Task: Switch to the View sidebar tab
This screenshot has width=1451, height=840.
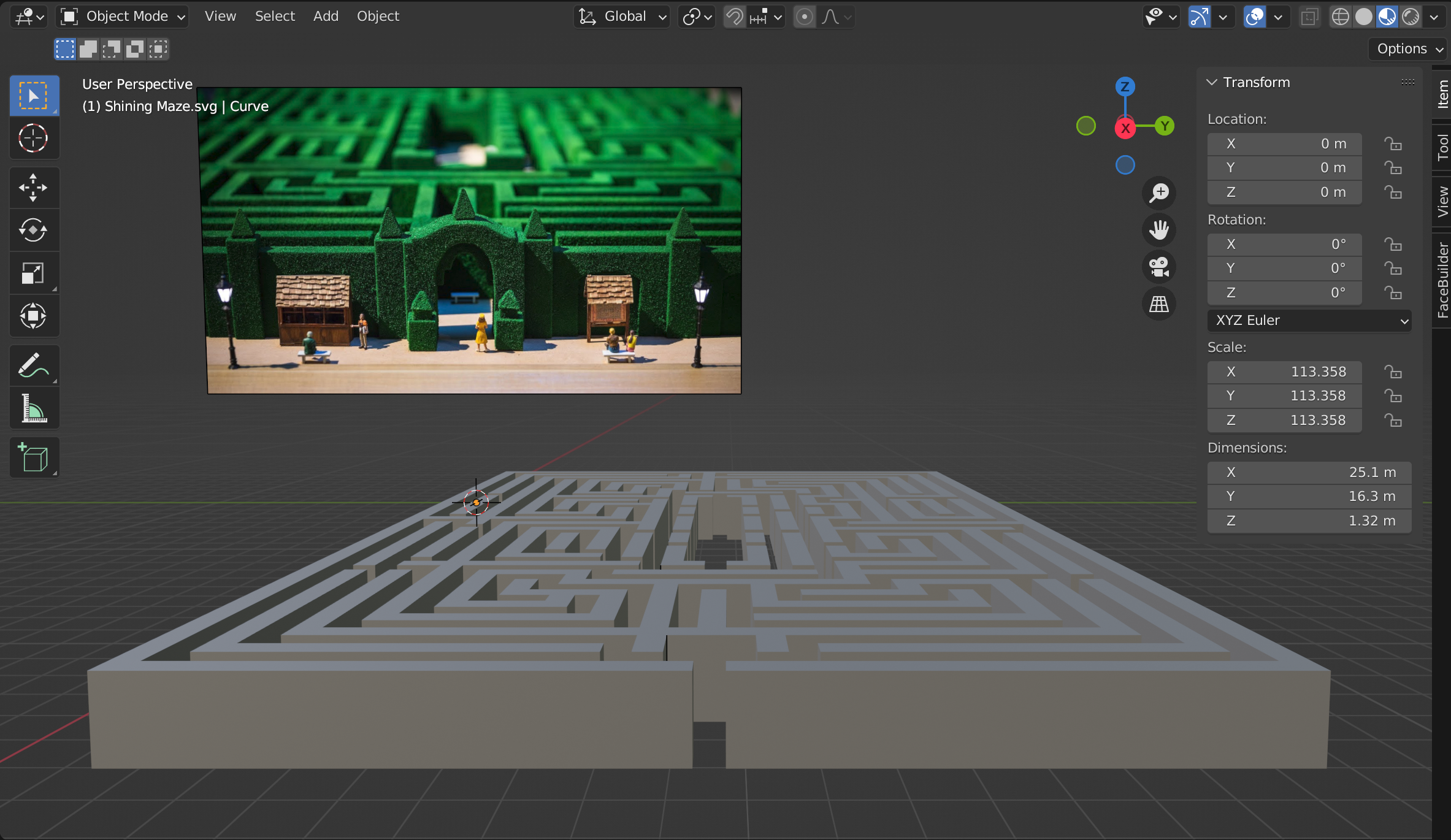Action: click(1442, 201)
